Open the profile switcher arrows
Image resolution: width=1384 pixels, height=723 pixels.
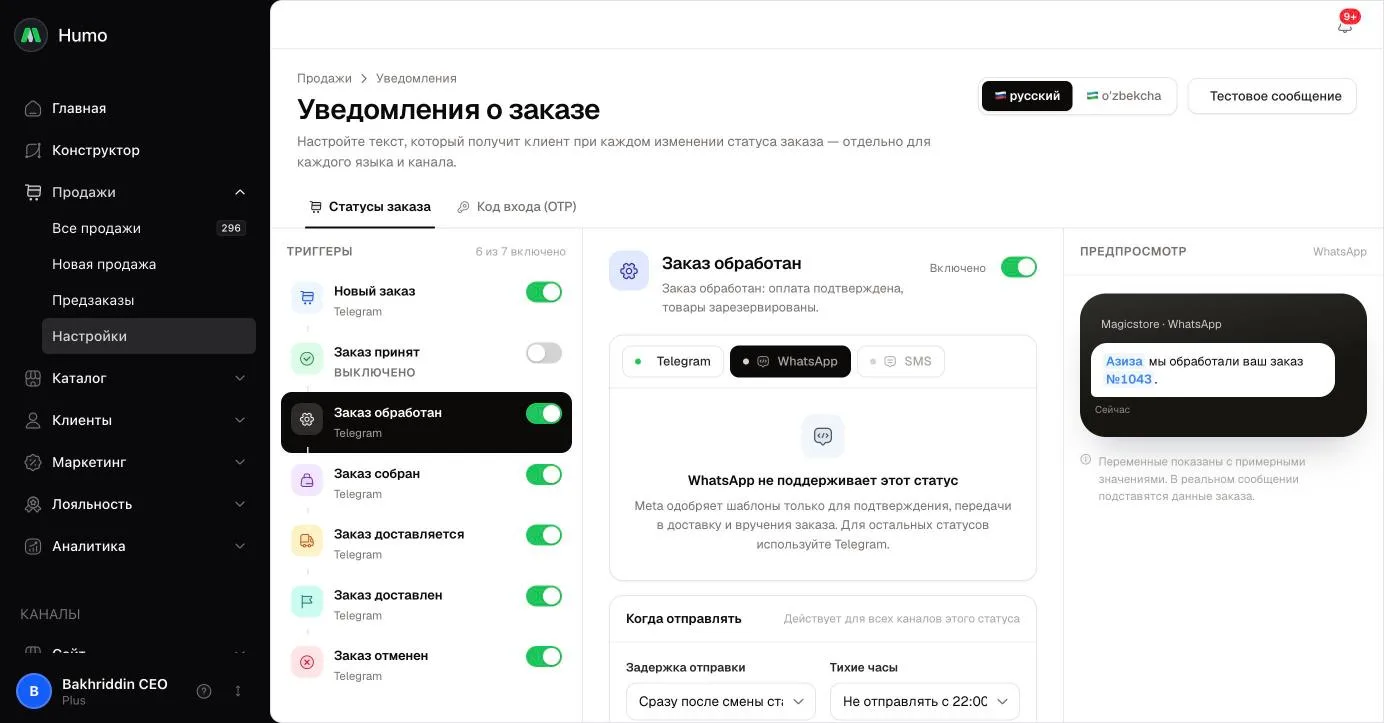click(238, 691)
